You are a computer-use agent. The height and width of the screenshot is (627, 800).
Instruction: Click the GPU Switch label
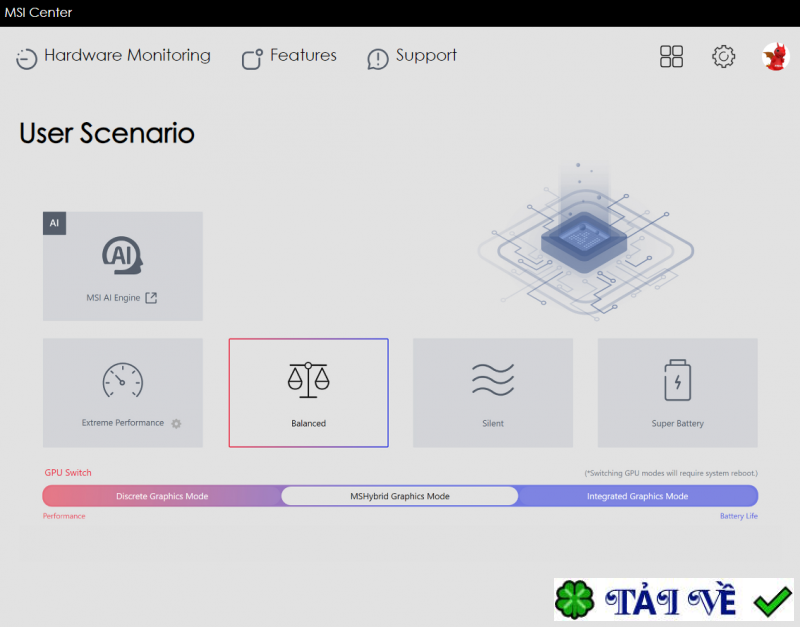(68, 472)
